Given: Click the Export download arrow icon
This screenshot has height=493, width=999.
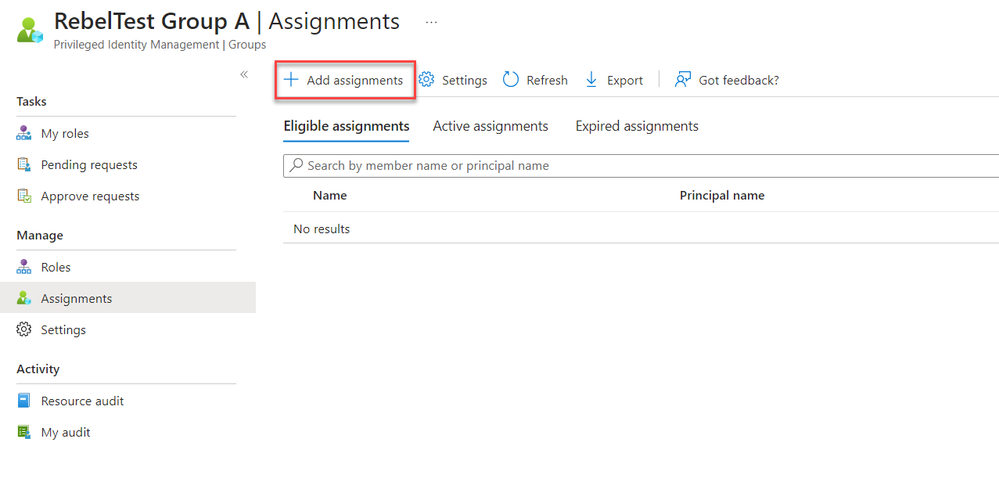Looking at the screenshot, I should click(591, 80).
